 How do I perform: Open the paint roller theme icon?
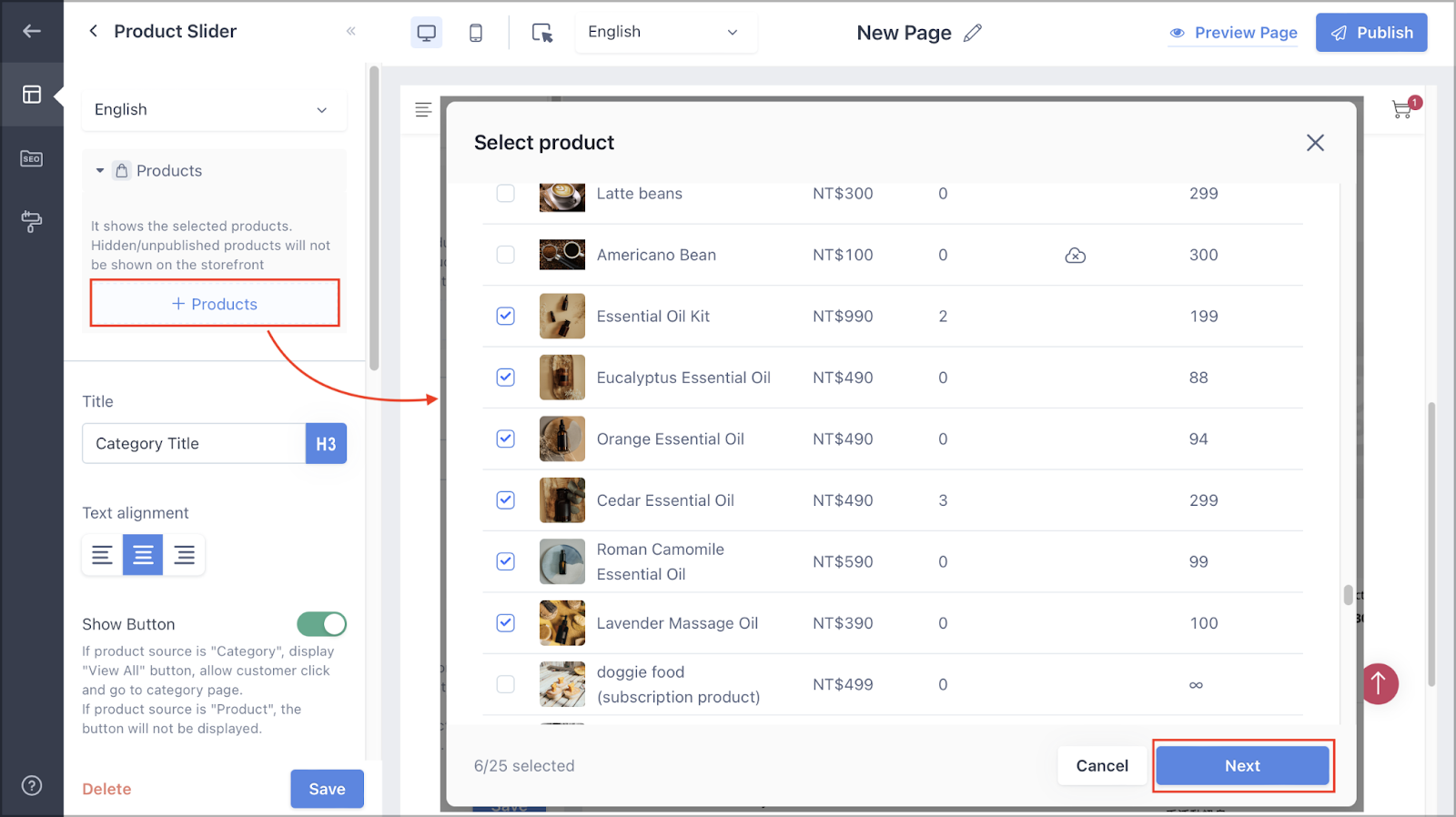(32, 221)
